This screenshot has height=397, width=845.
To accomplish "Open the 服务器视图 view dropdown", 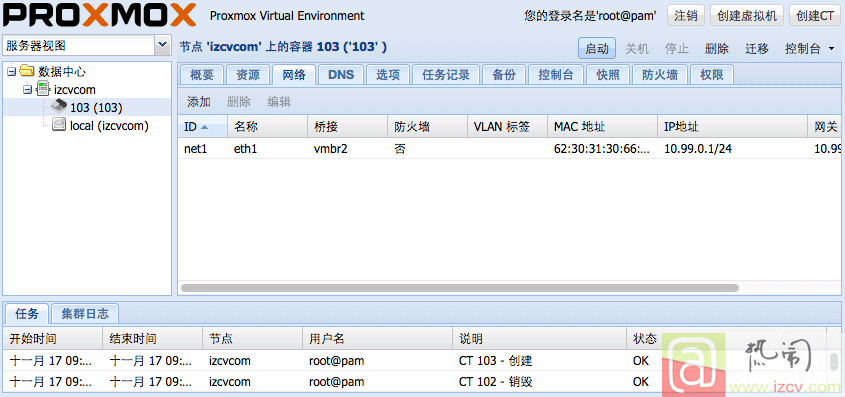I will pos(163,45).
